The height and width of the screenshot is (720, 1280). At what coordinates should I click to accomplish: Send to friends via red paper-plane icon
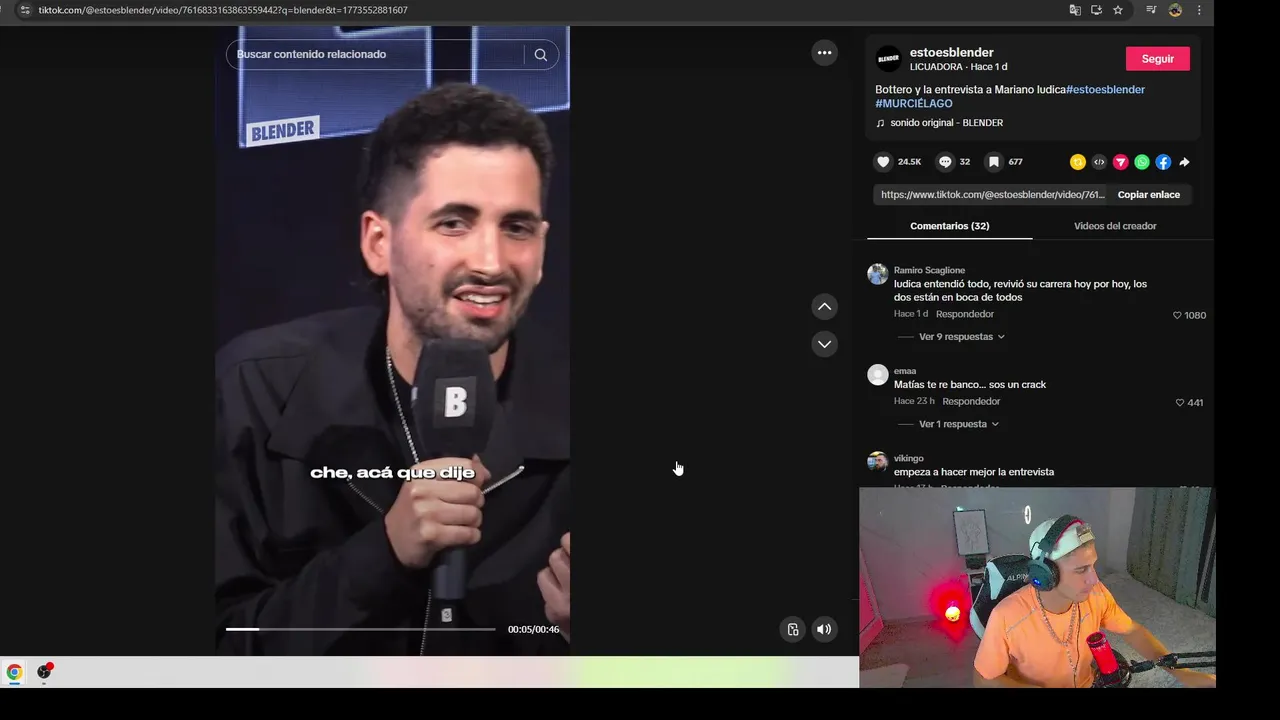point(1120,162)
